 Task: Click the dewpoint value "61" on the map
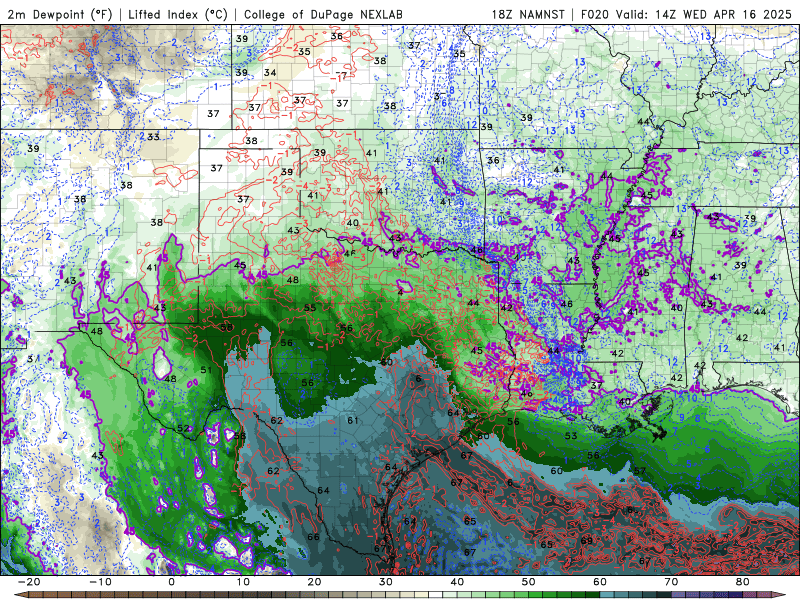pos(353,420)
